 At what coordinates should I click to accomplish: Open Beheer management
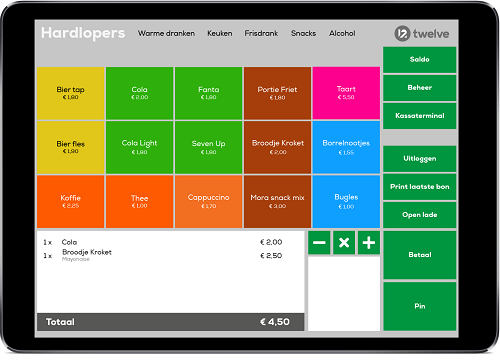click(420, 88)
